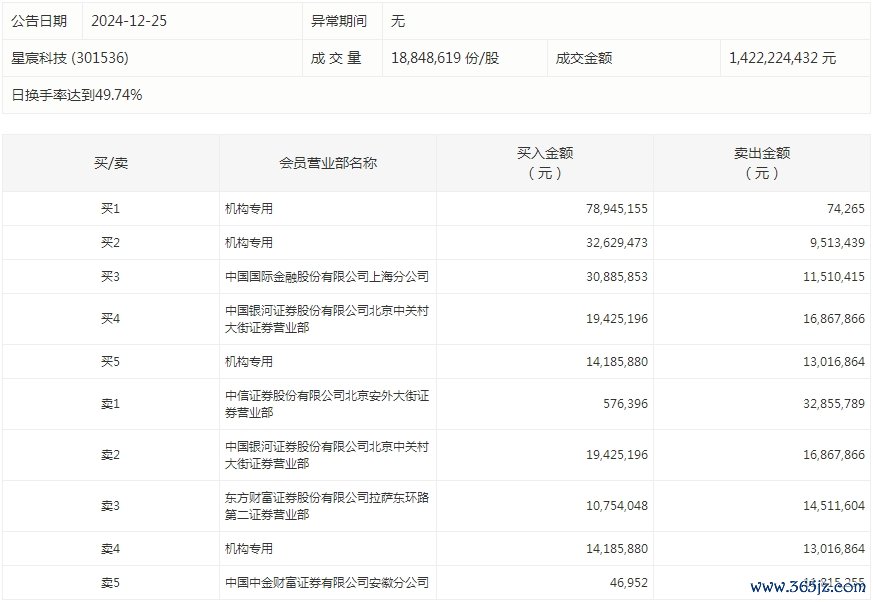Select the 卖2 row label
873x602 pixels.
coord(110,455)
